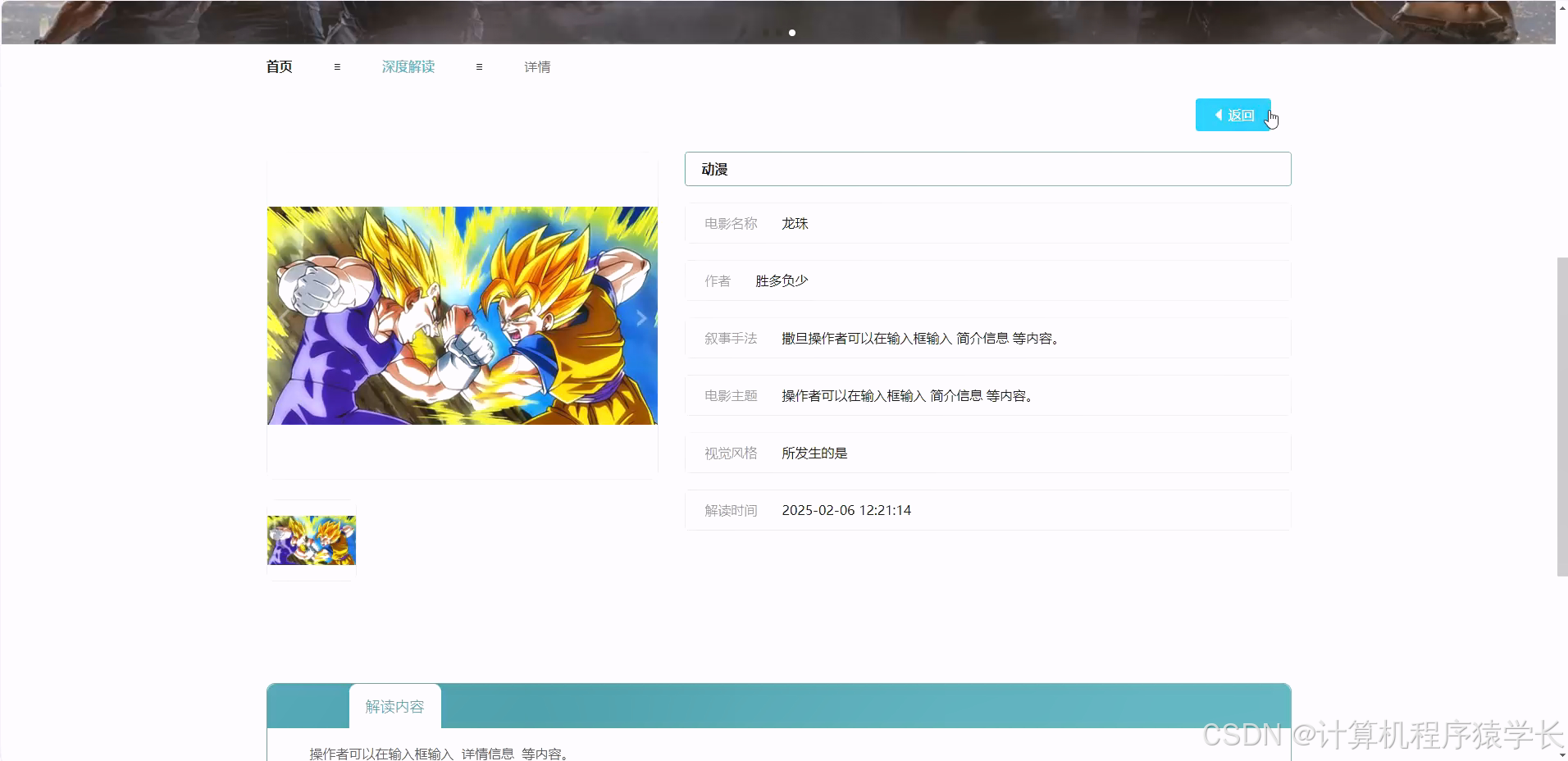Click the large Dragon Ball preview image
1568x761 pixels.
tap(462, 316)
